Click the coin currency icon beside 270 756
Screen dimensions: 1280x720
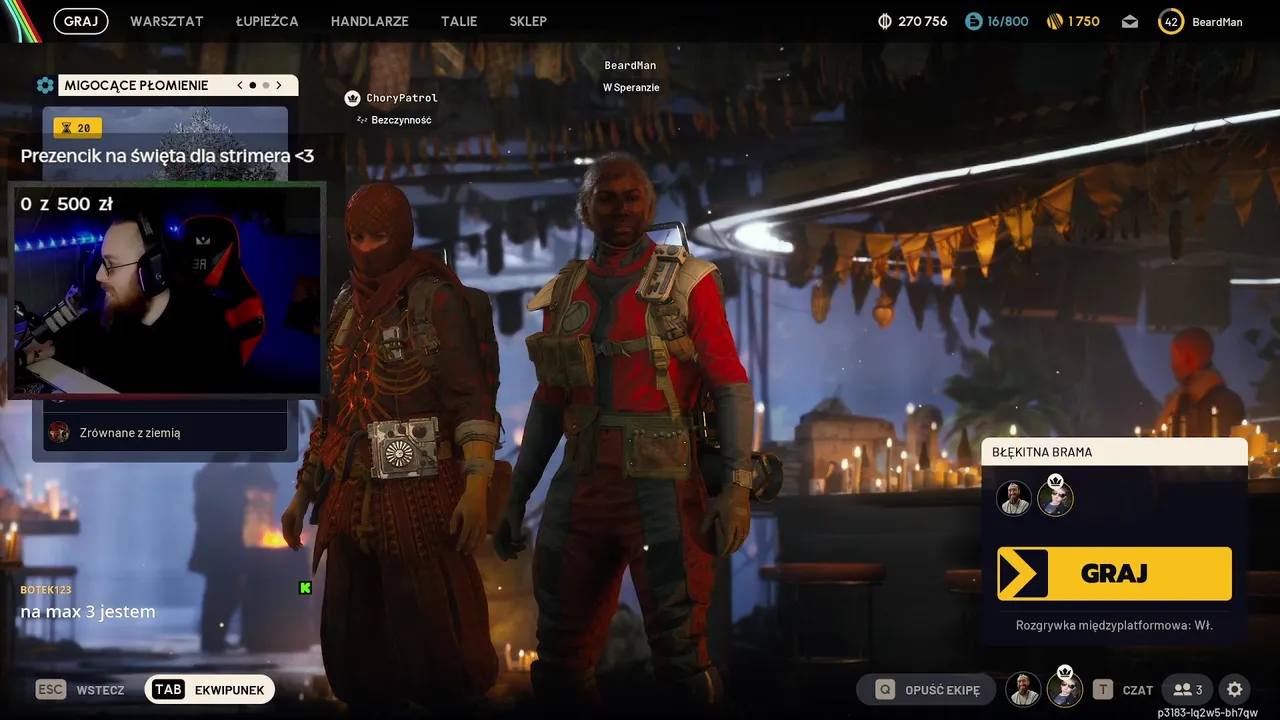[884, 21]
